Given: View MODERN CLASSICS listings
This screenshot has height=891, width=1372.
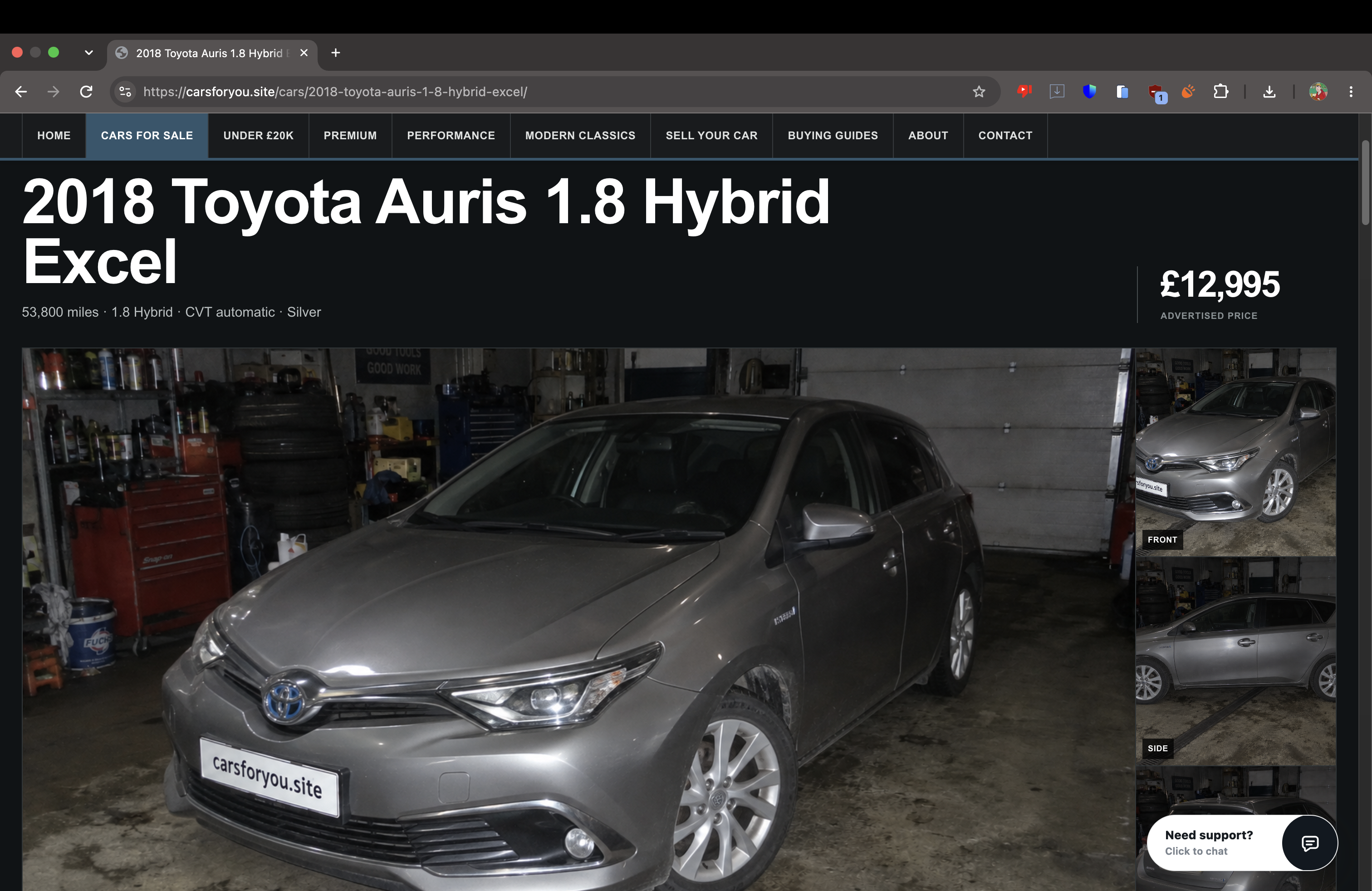Looking at the screenshot, I should (580, 136).
